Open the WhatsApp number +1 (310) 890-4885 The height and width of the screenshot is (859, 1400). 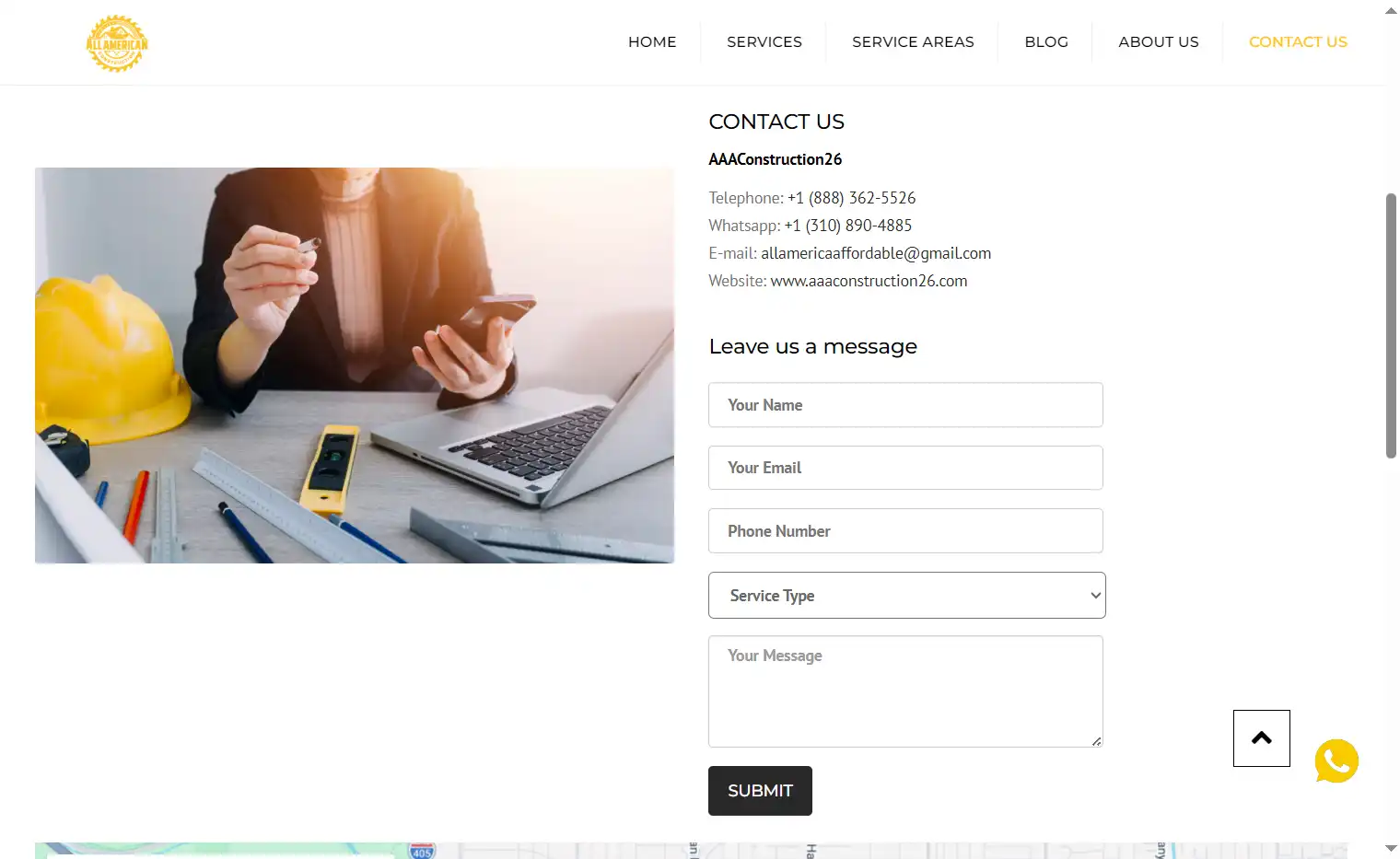click(x=848, y=226)
